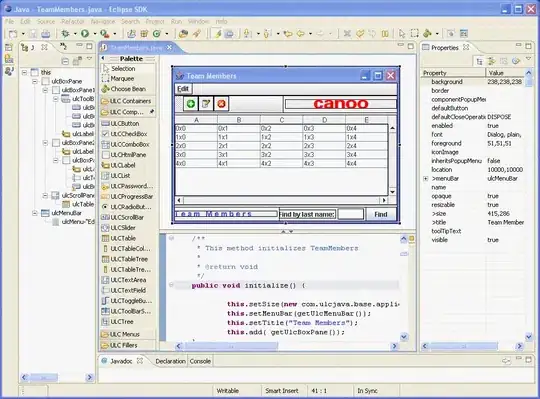Switch to the Console tab
540x399 pixels.
coord(200,361)
